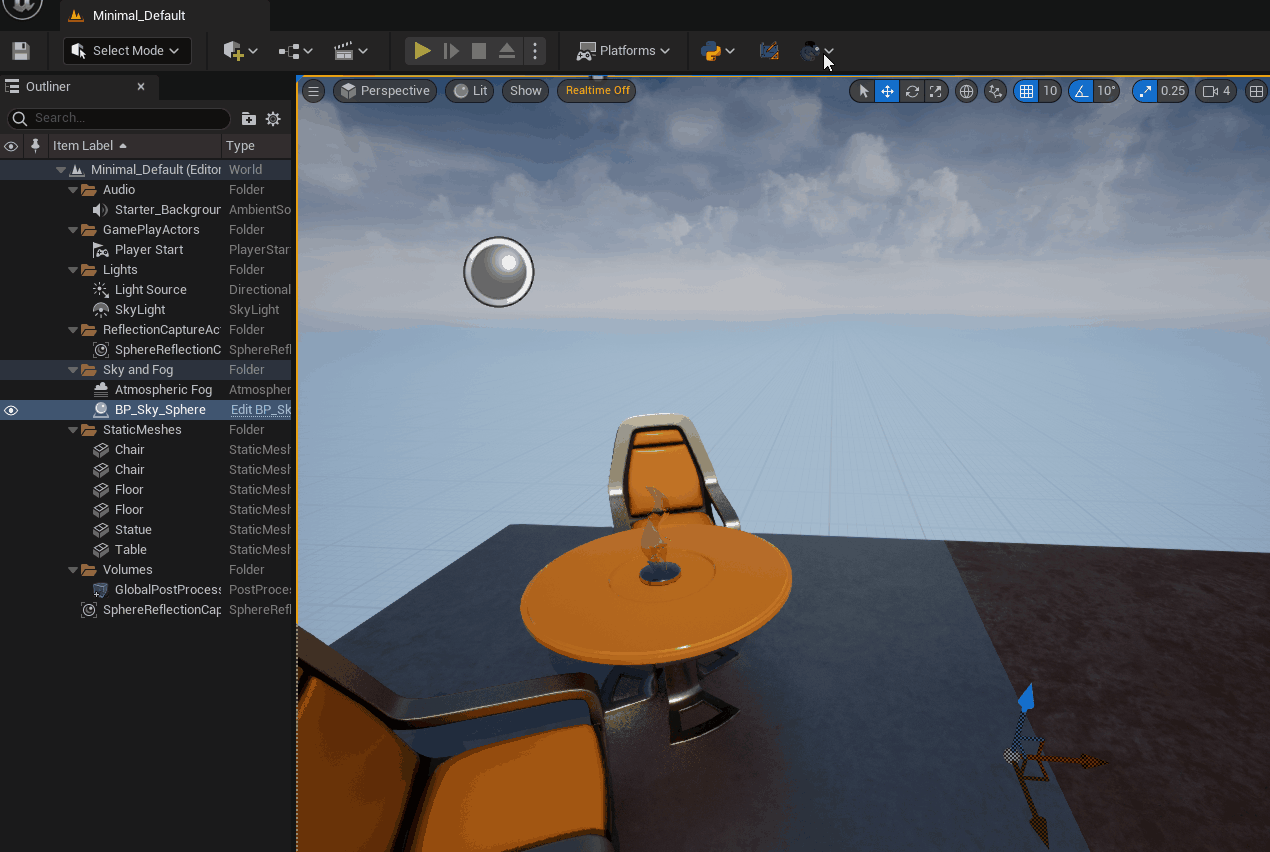
Task: Open the viewport options hamburger menu
Action: [313, 91]
